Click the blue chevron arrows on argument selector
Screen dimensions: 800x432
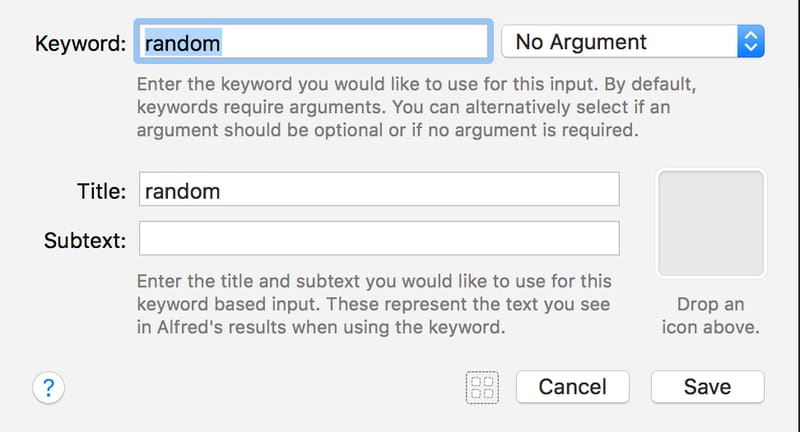coord(750,42)
